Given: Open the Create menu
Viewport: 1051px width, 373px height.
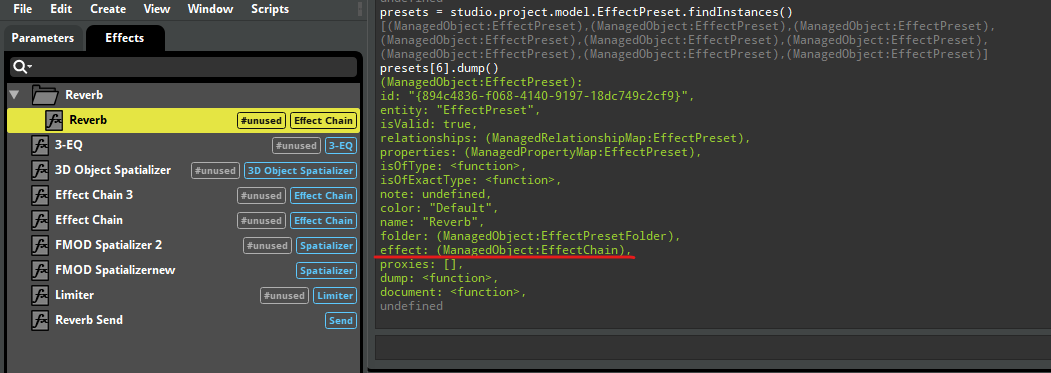Looking at the screenshot, I should point(108,9).
